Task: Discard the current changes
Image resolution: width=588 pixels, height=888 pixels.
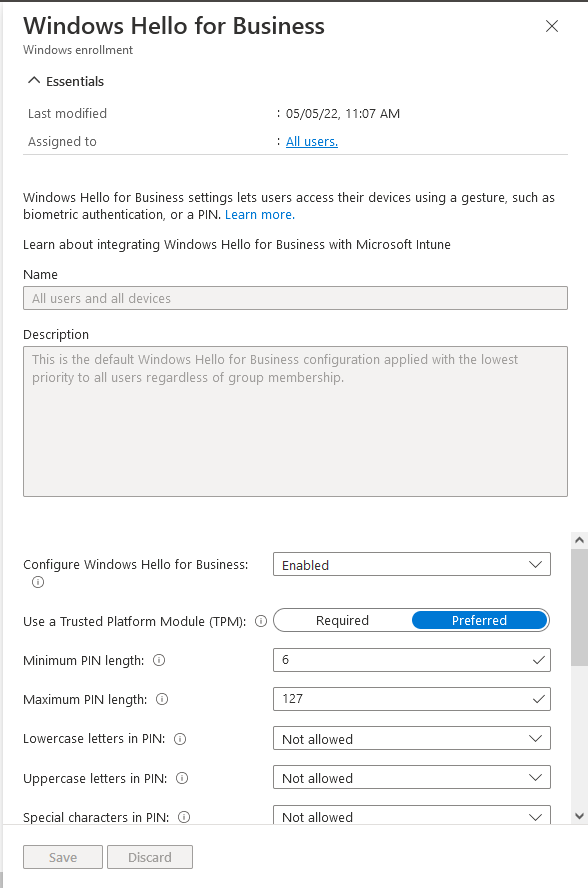Action: click(150, 857)
